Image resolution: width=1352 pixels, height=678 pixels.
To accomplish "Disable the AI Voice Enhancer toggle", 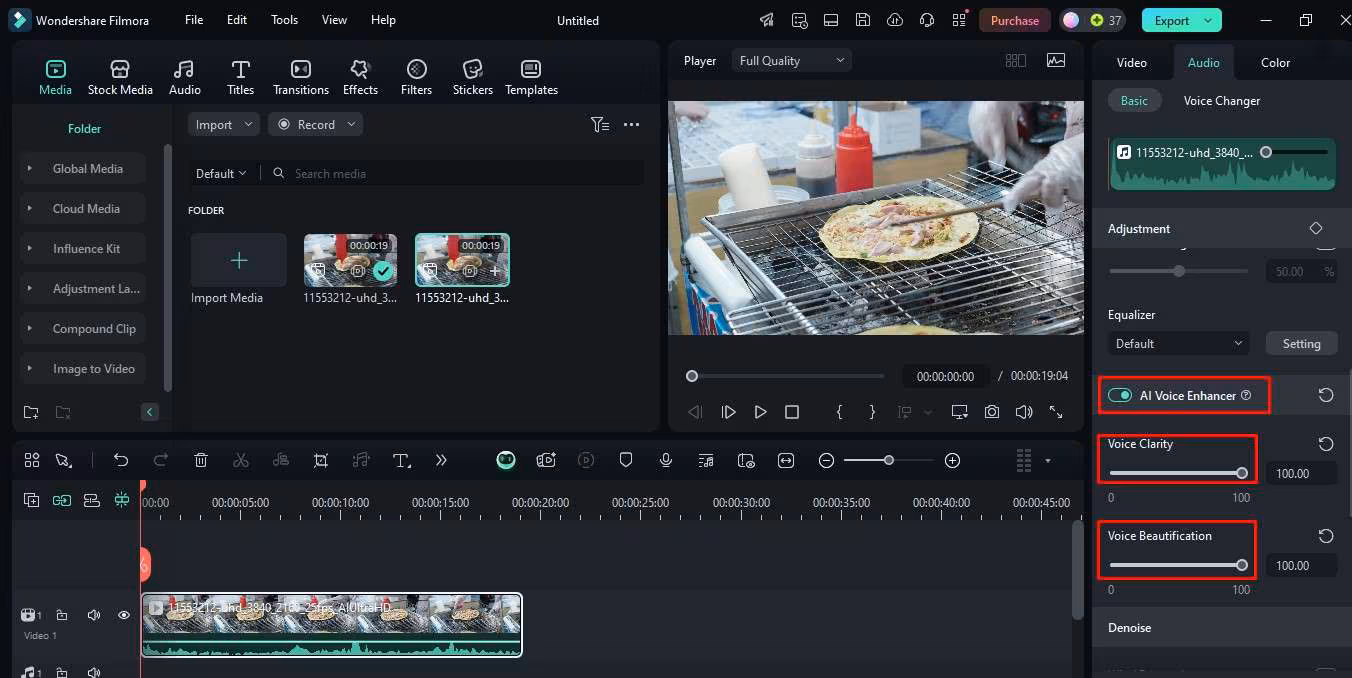I will pos(1120,396).
